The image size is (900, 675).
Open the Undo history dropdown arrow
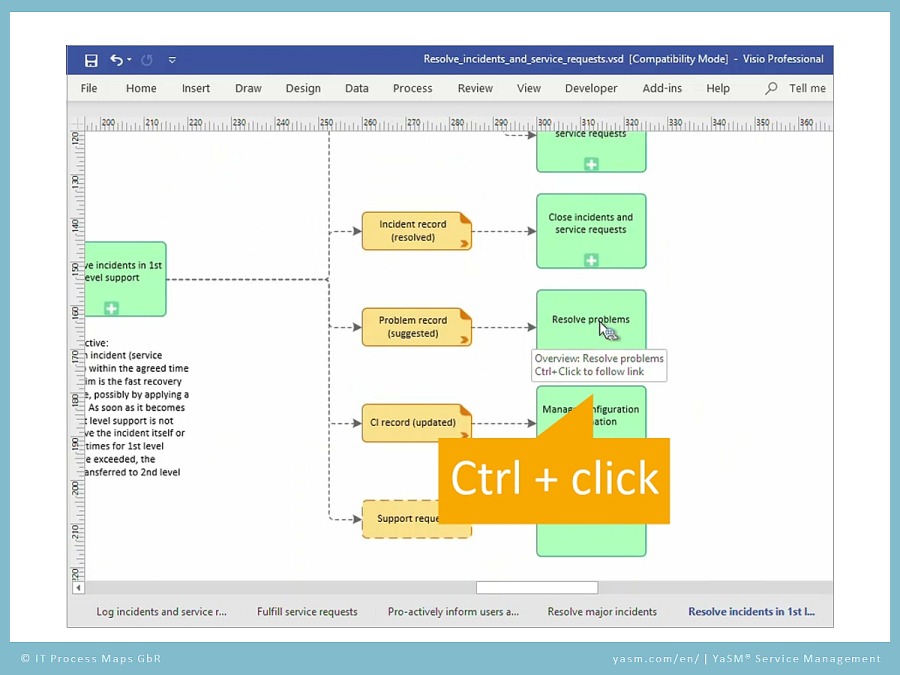(129, 60)
